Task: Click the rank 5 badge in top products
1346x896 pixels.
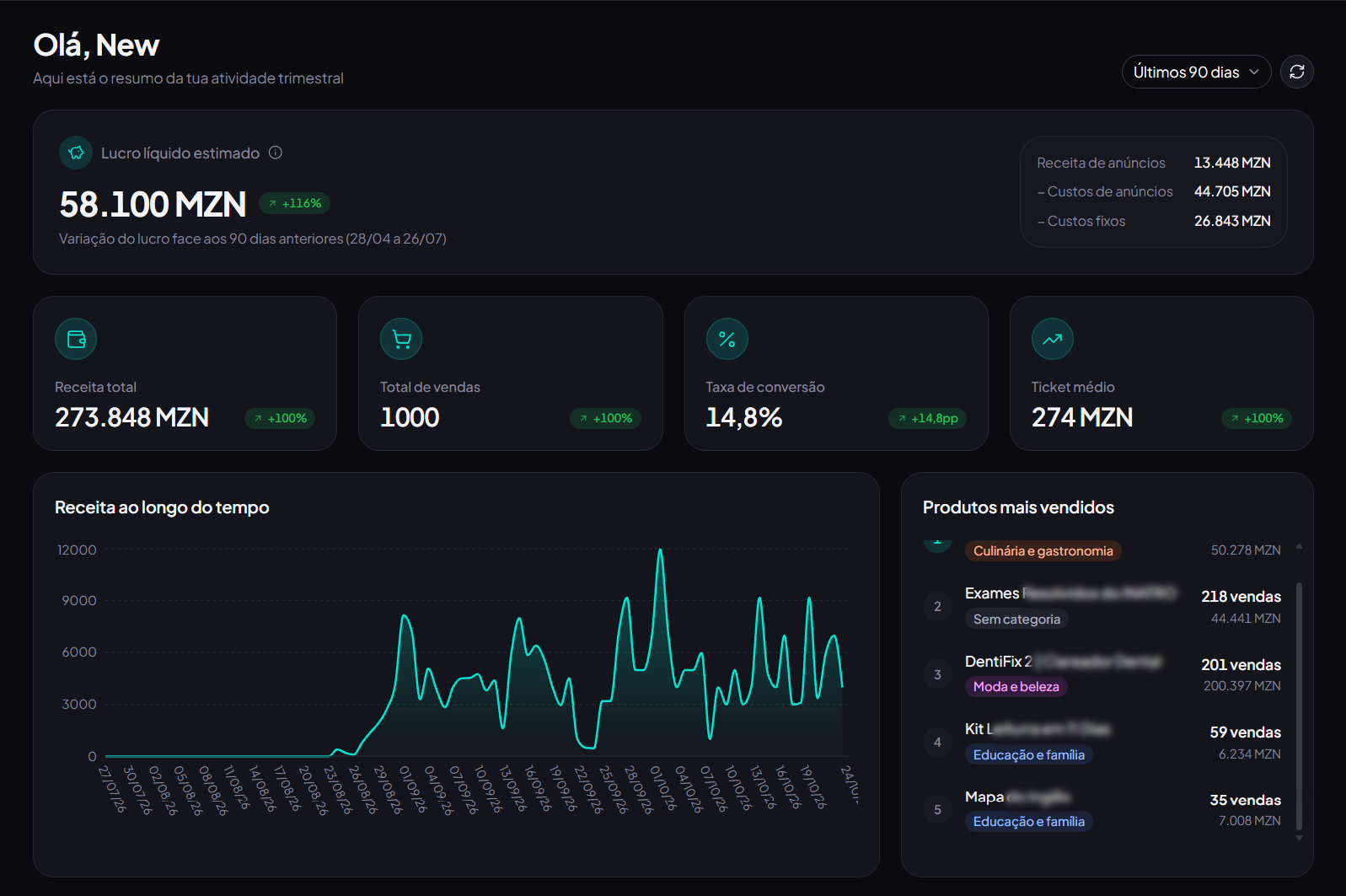Action: (937, 810)
